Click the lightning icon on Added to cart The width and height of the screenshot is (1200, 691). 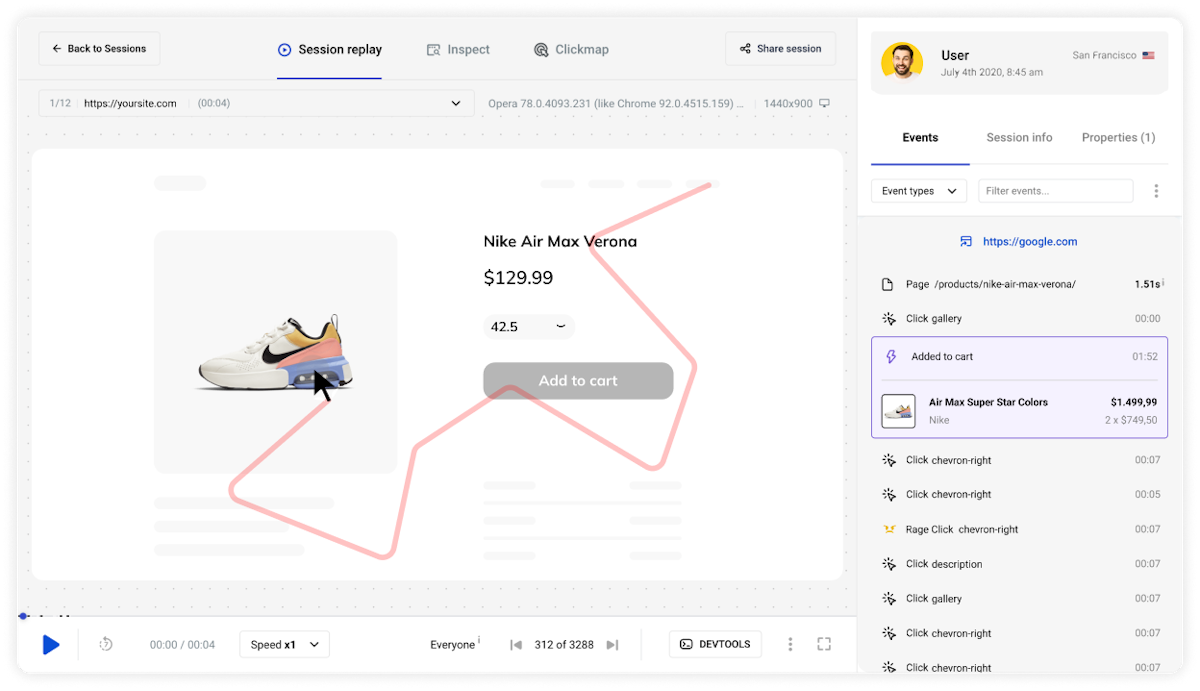[x=892, y=356]
